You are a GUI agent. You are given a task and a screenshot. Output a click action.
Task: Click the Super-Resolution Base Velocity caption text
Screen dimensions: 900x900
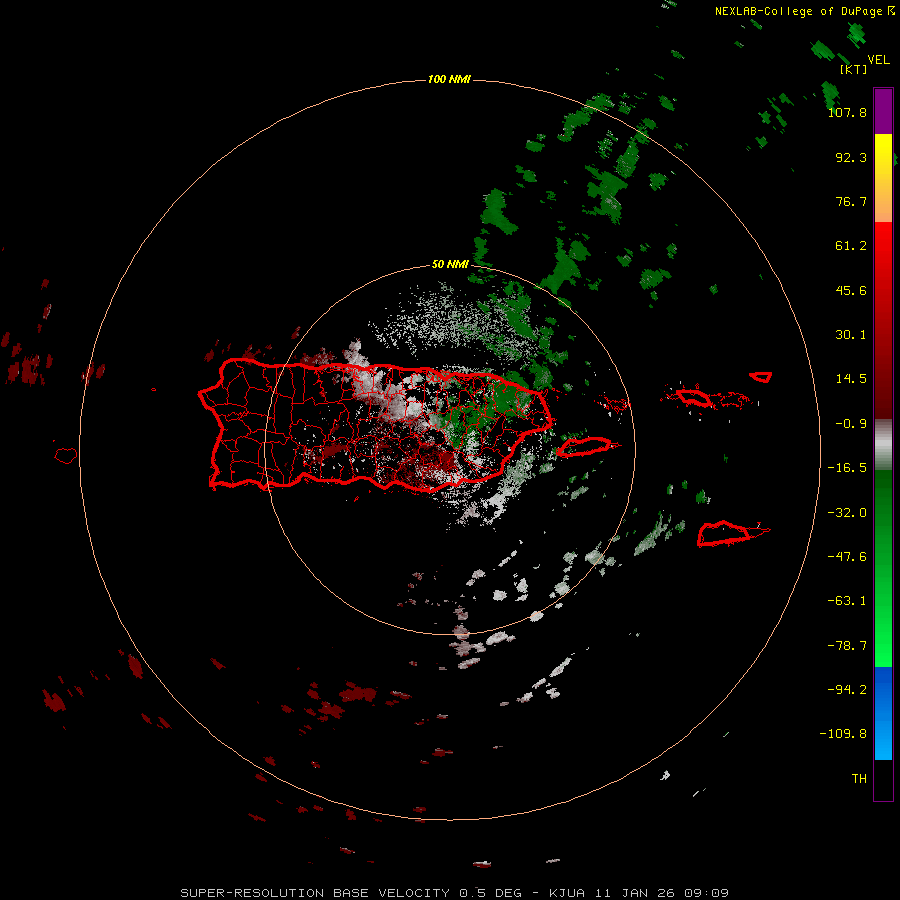[454, 893]
